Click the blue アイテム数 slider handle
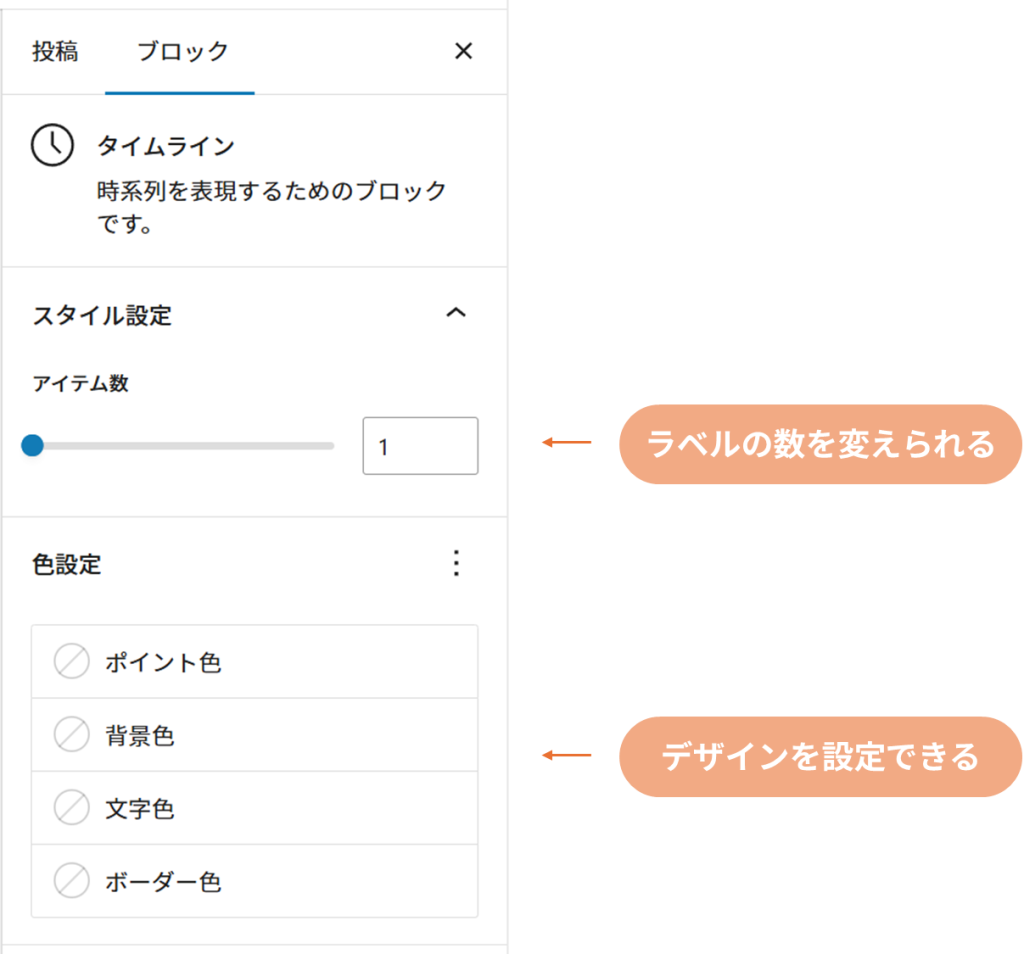The width and height of the screenshot is (1024, 954). tap(32, 445)
